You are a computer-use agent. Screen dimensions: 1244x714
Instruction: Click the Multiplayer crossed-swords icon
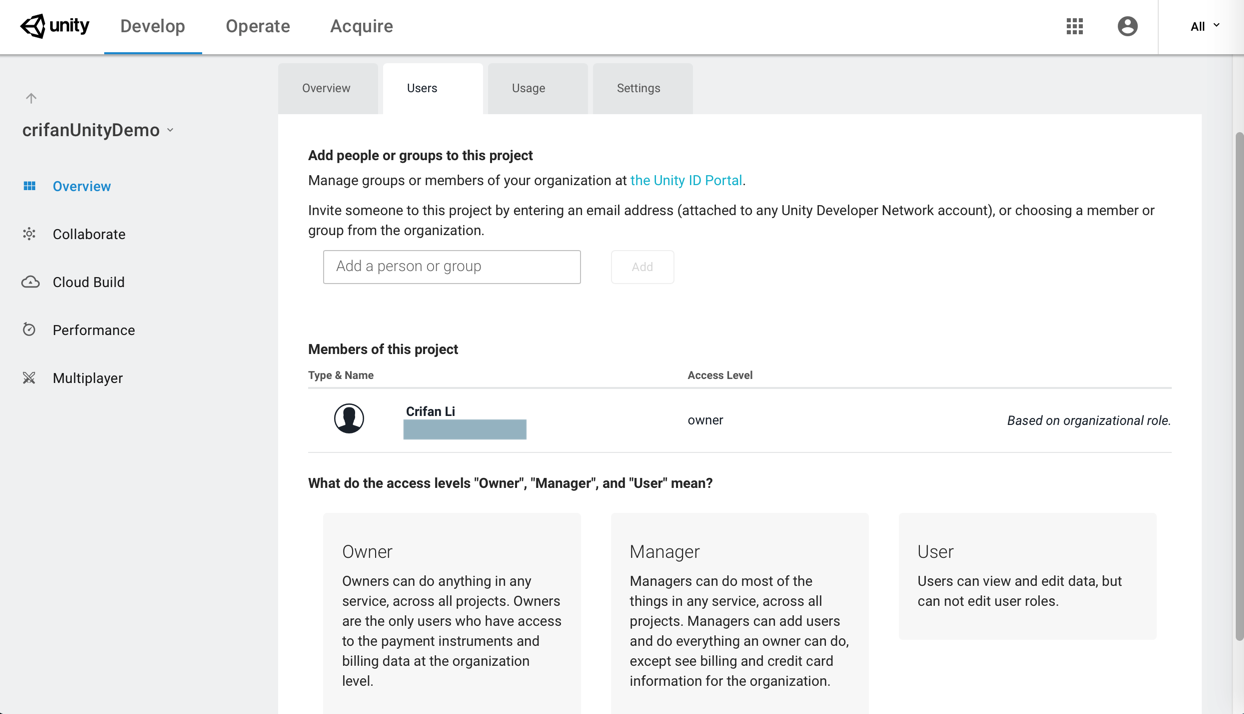click(x=30, y=378)
